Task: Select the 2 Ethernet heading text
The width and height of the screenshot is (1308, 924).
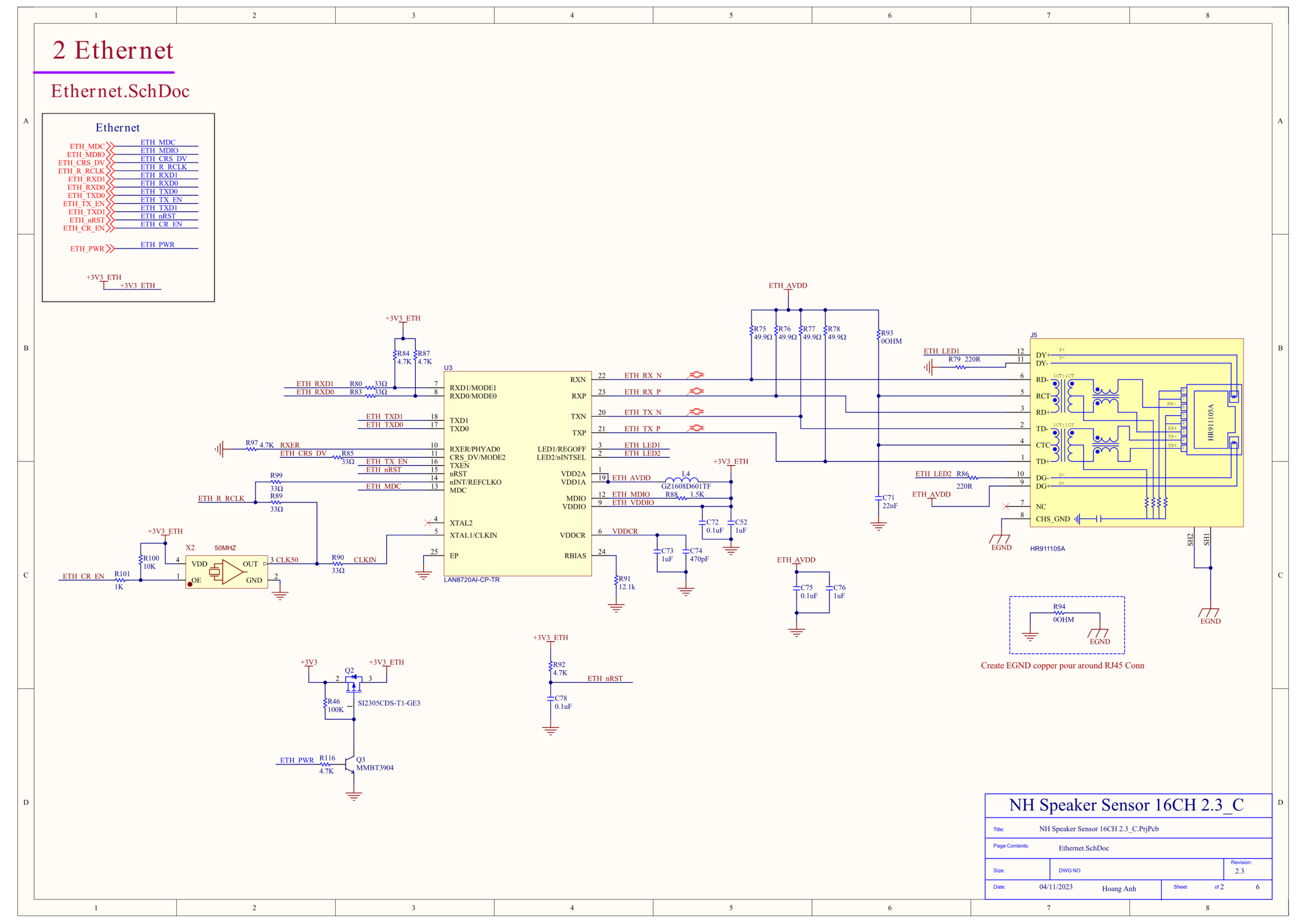Action: (113, 50)
